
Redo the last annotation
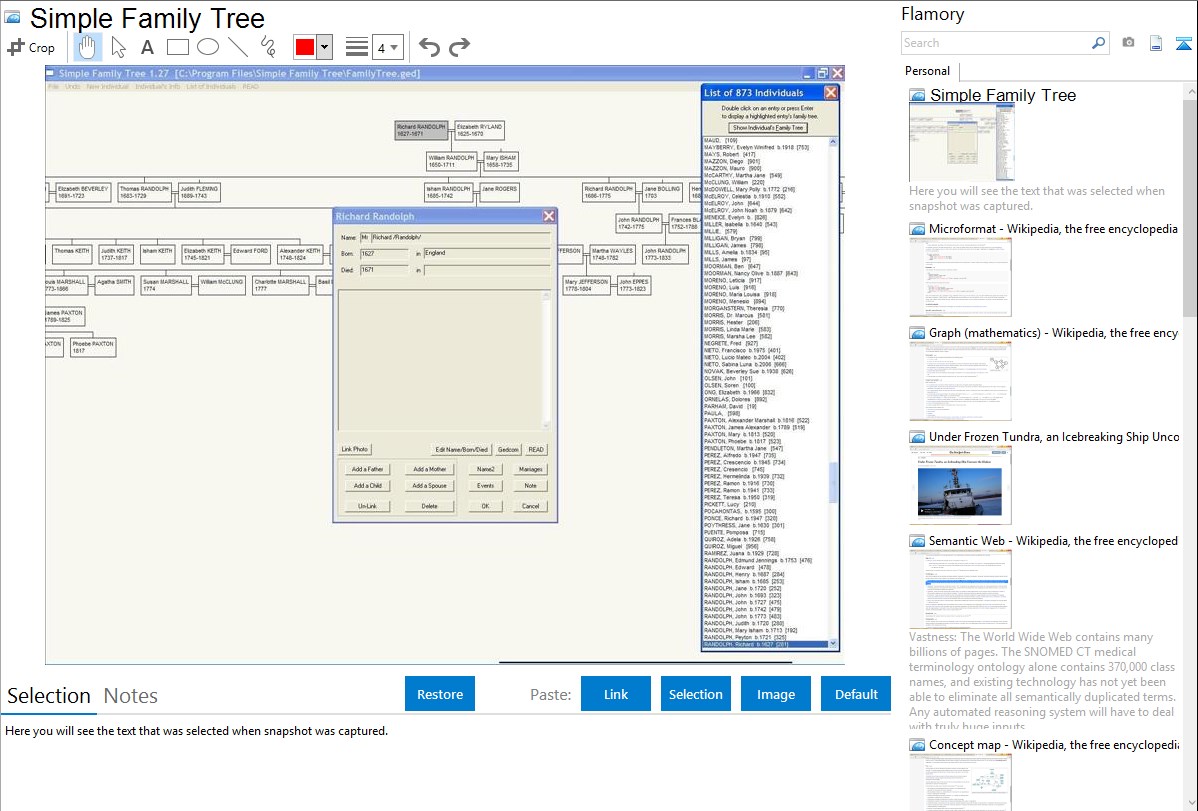[x=459, y=47]
